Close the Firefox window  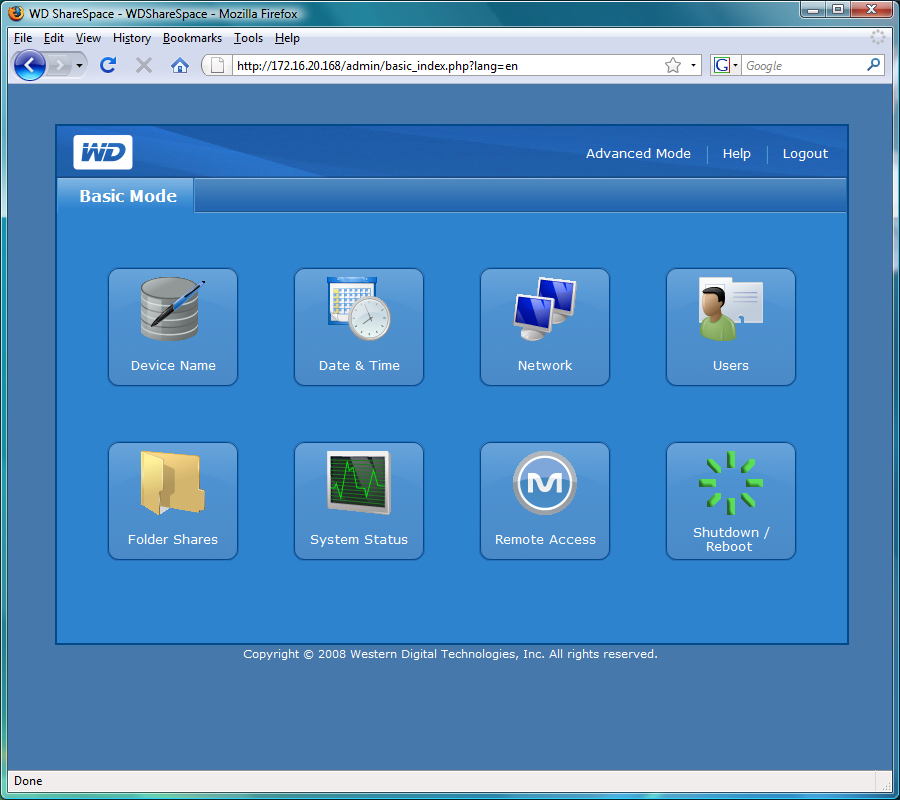click(871, 10)
